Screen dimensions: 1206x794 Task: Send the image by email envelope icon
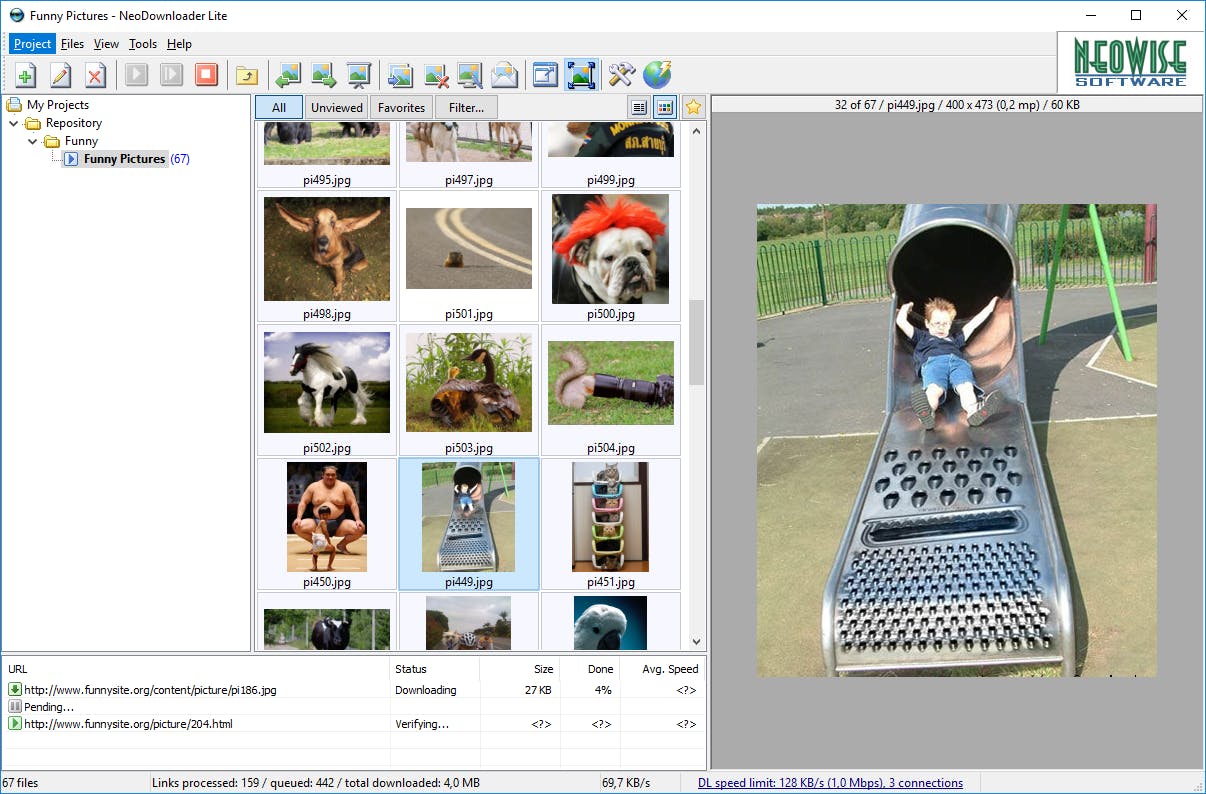(504, 75)
